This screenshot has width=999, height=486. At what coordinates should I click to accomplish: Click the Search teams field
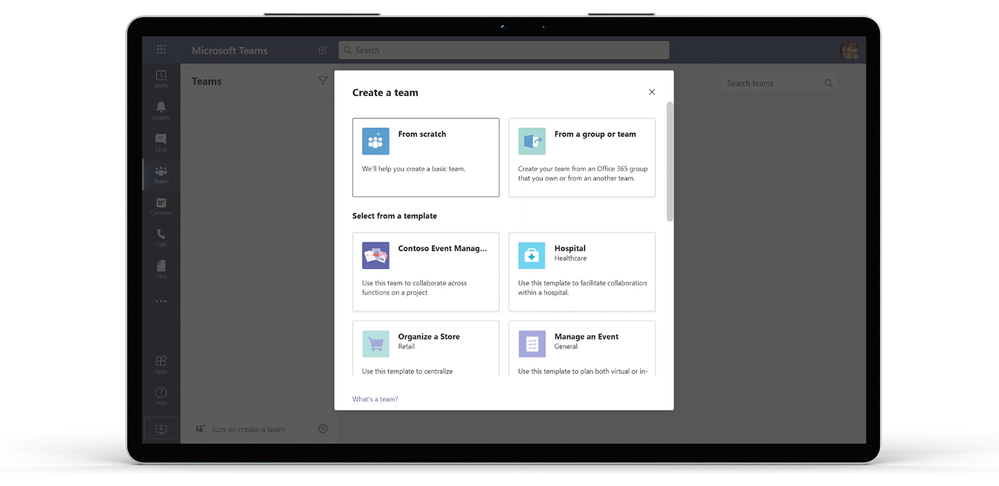tap(779, 83)
